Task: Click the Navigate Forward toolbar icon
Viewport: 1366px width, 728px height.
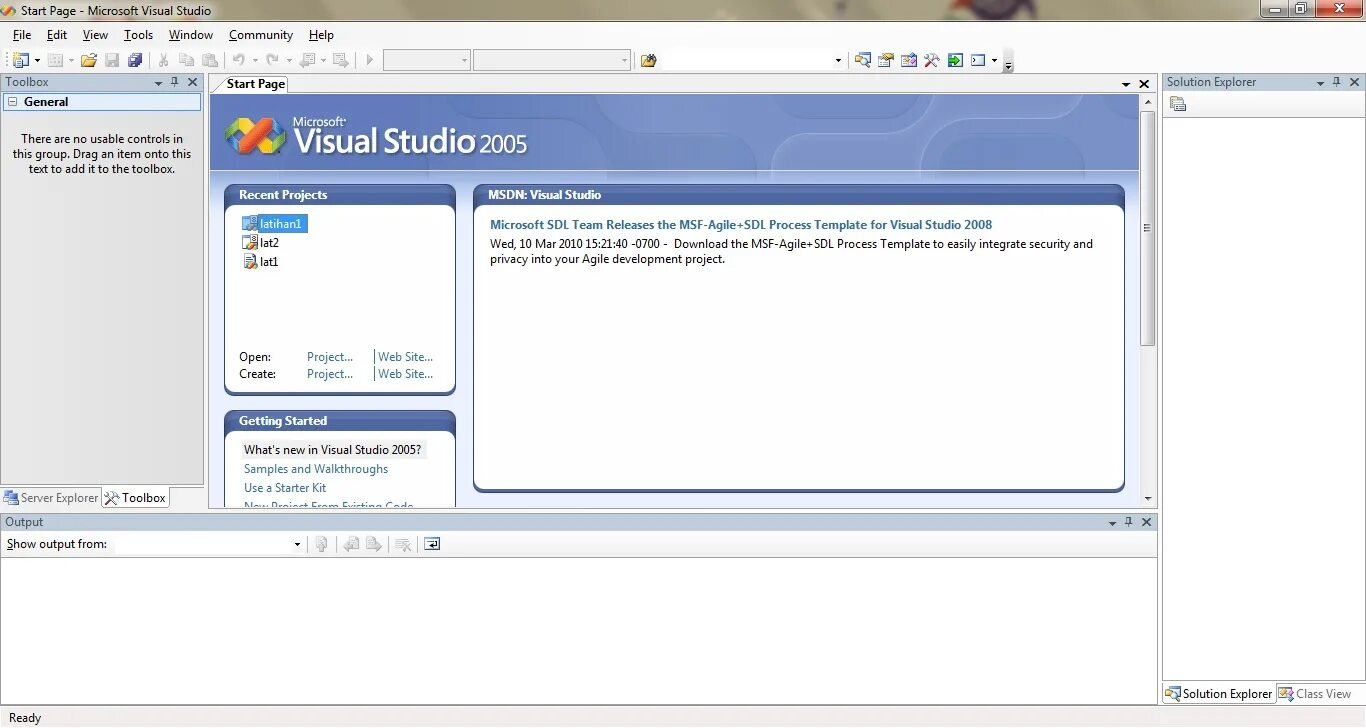Action: click(x=340, y=60)
